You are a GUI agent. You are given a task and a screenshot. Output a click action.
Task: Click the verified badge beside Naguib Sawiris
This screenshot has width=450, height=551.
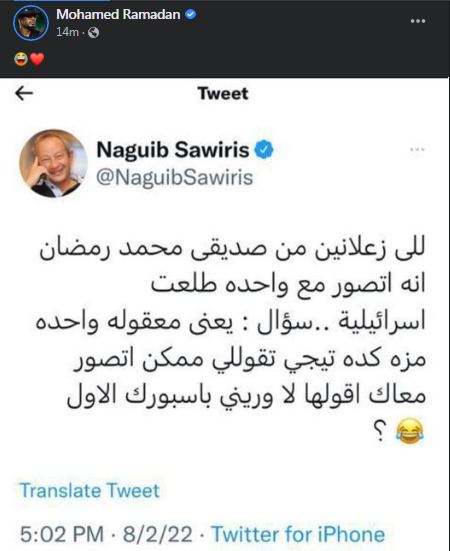tap(264, 150)
